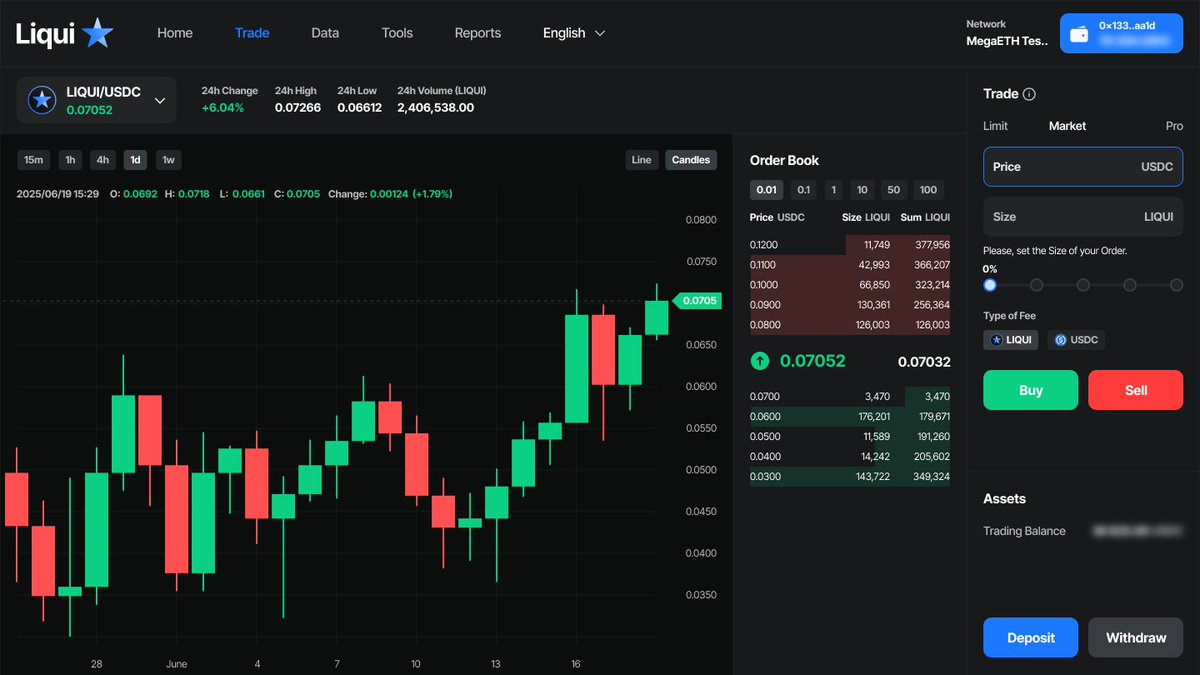The image size is (1200, 675).
Task: Click the green Buy button
Action: (x=1030, y=390)
